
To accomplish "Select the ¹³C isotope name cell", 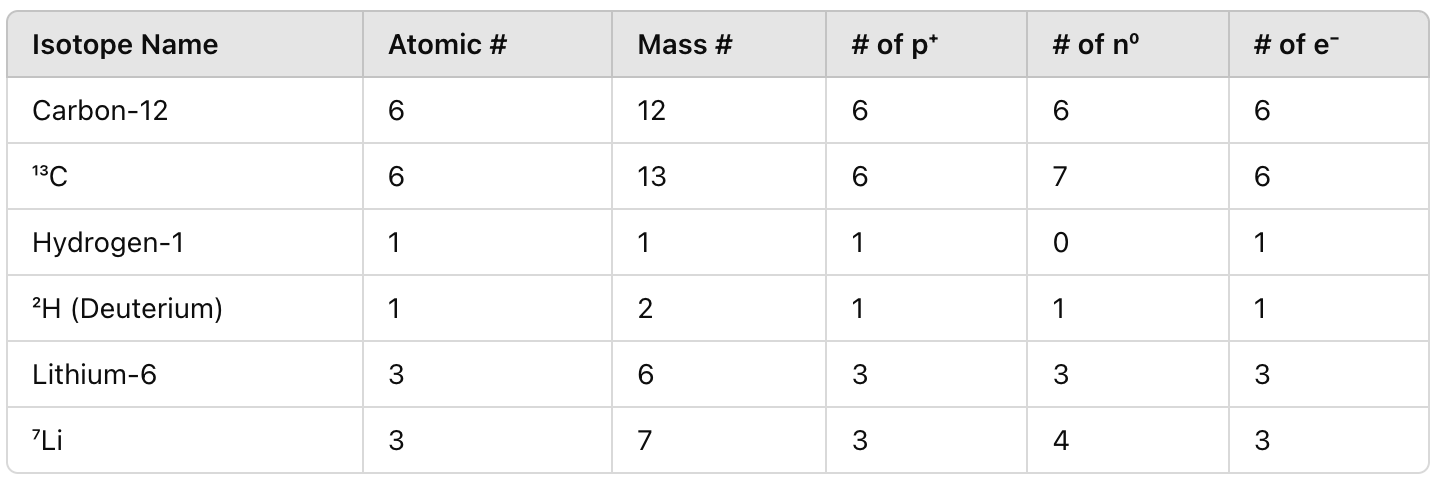I will click(x=185, y=176).
